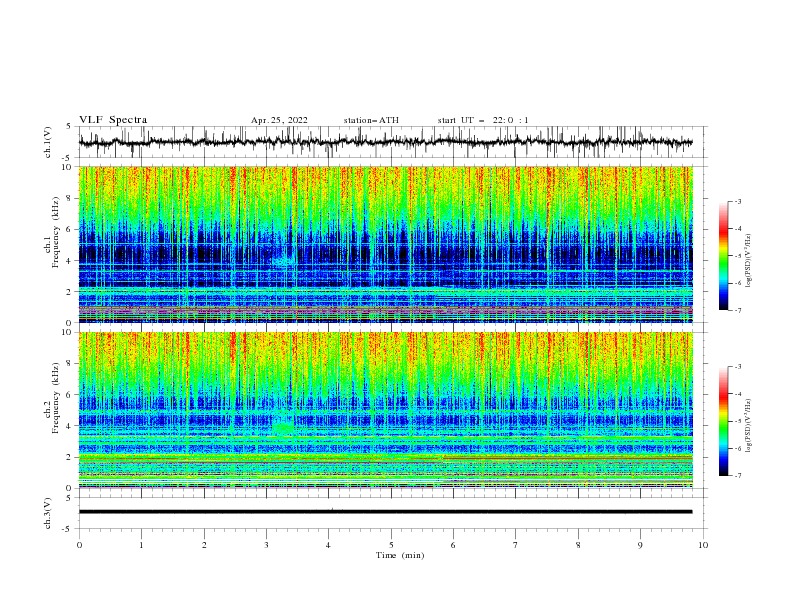Click the ch.2 colorbar "-6" tick label

coord(738,448)
